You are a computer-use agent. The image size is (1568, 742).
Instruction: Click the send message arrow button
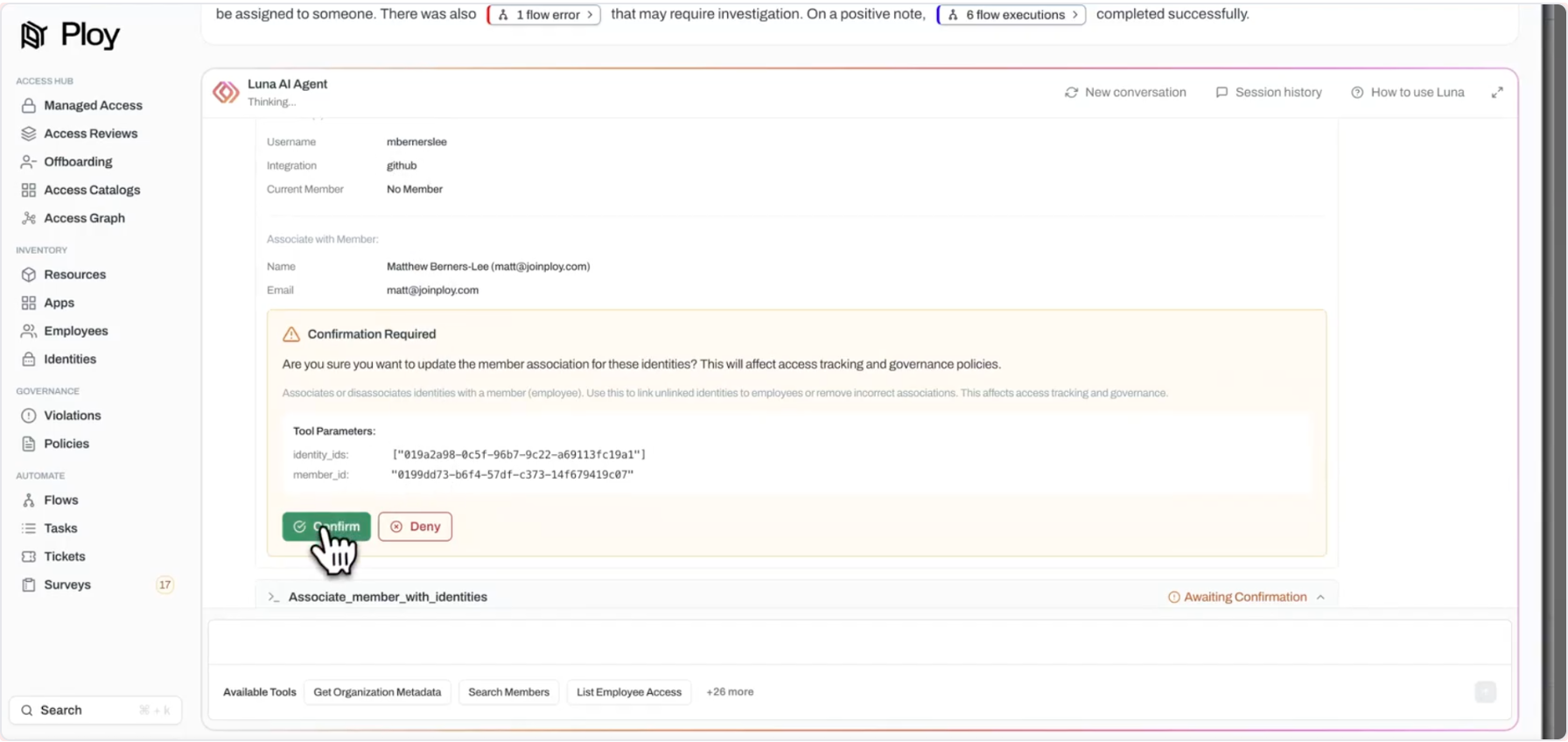point(1485,692)
